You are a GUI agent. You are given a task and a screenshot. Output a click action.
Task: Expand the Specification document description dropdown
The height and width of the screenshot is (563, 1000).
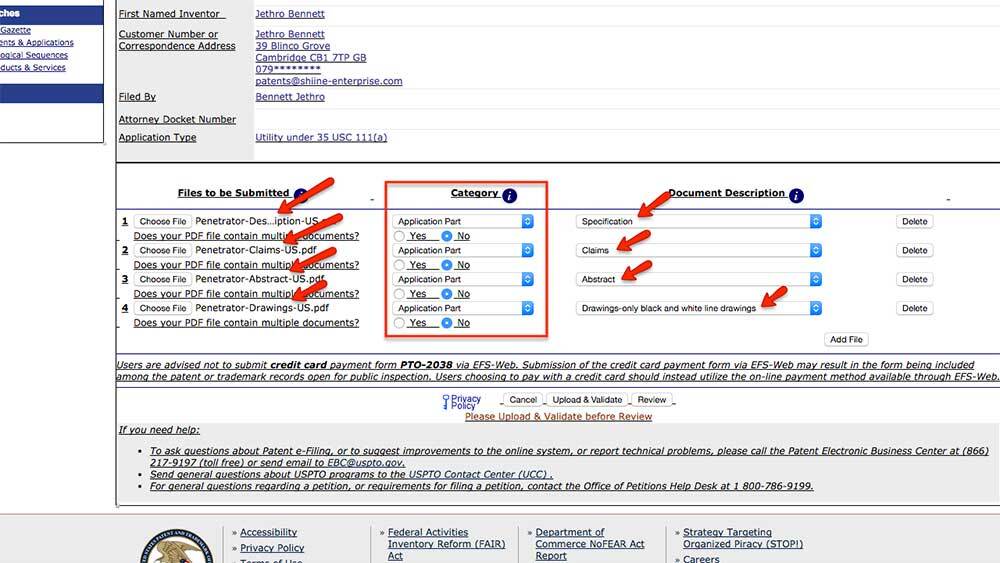pos(698,222)
